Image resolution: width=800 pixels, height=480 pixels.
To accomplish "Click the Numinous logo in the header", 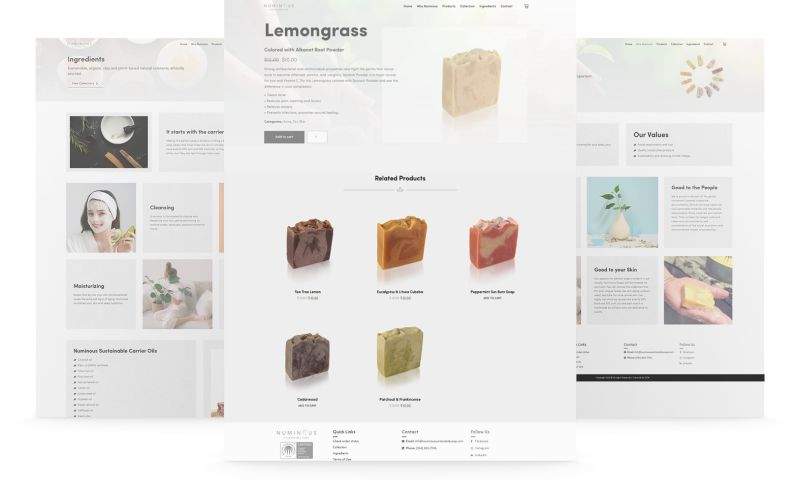I will [x=279, y=6].
